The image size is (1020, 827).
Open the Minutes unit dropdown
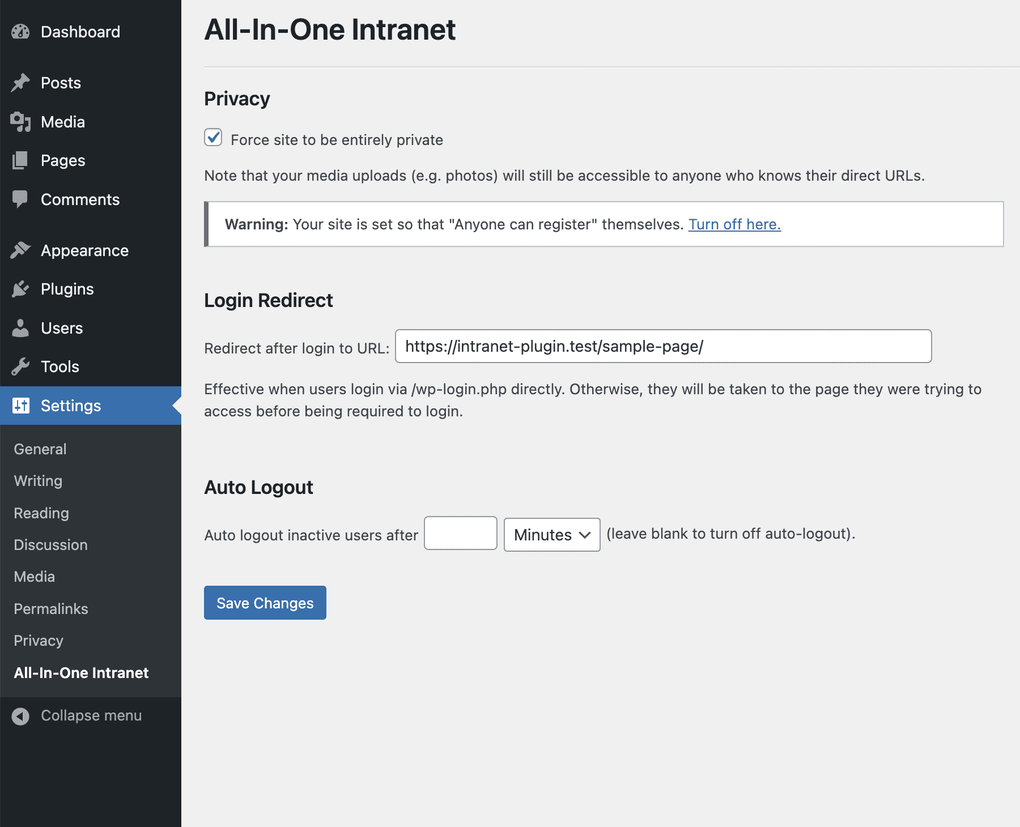551,533
